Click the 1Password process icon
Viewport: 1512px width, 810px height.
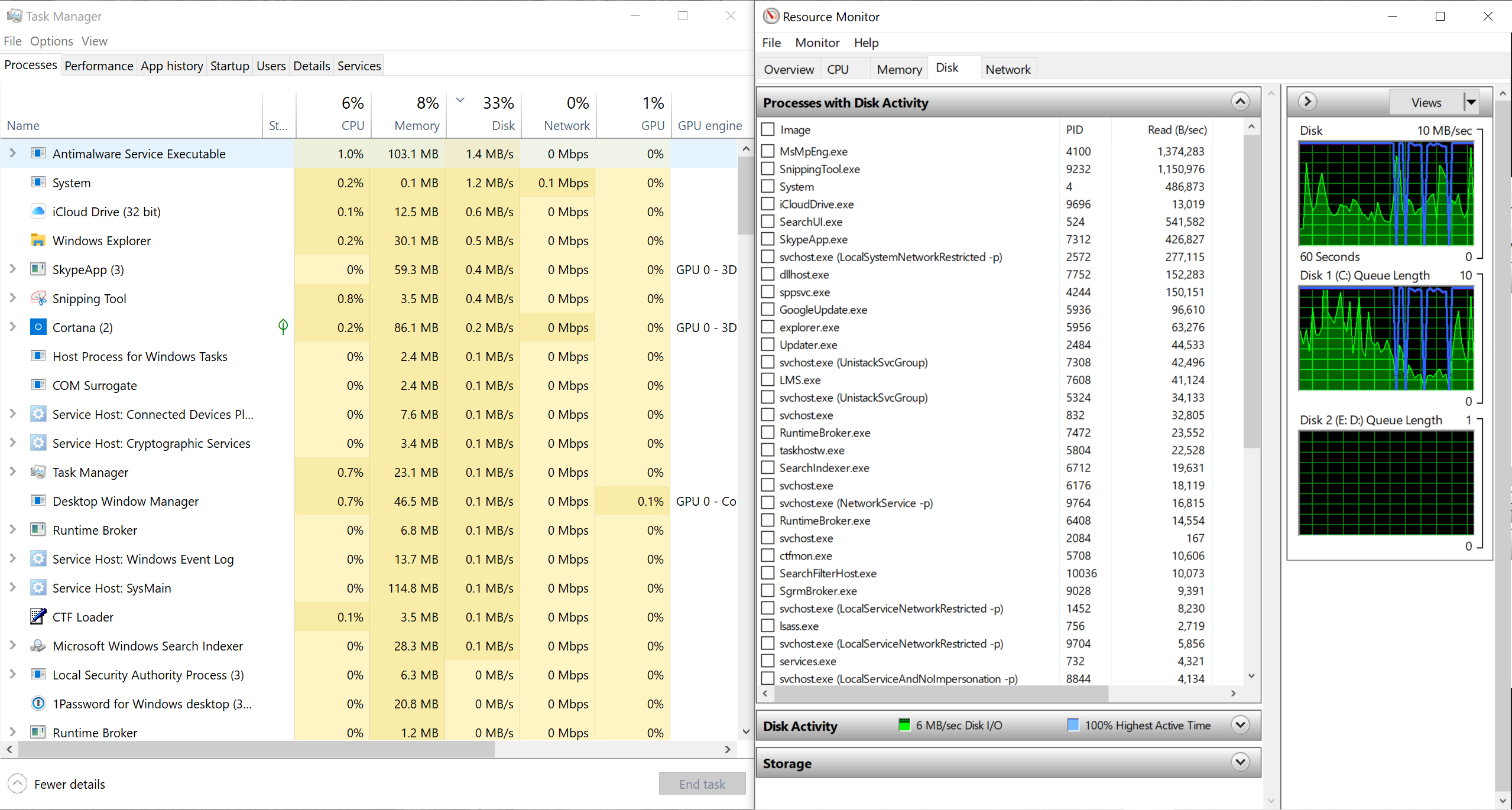(x=38, y=704)
